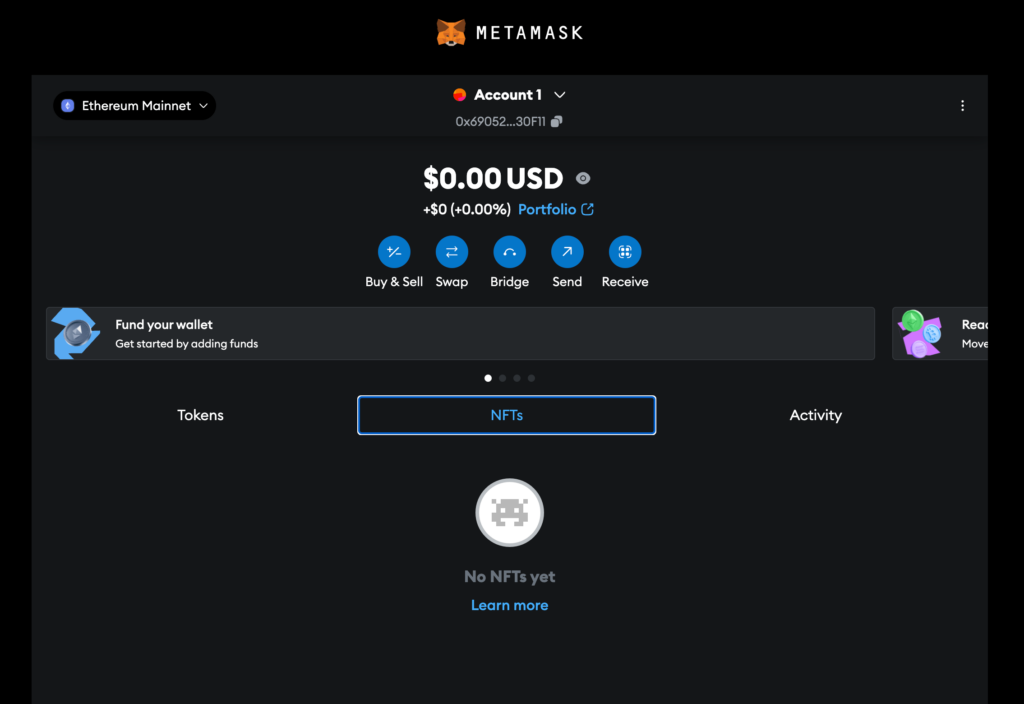Click the Receive QR icon

click(x=625, y=251)
